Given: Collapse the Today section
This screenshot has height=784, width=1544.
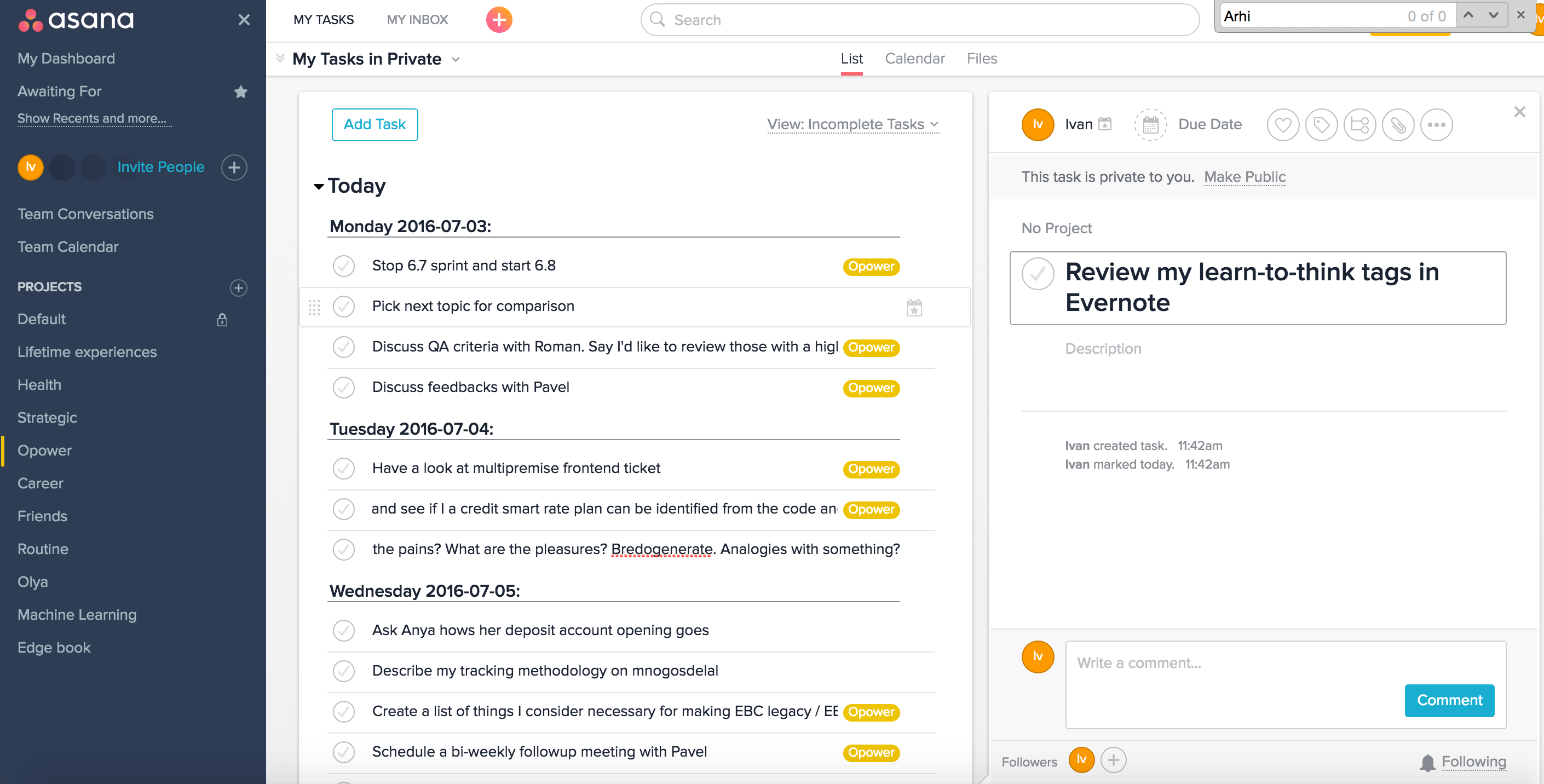Looking at the screenshot, I should (319, 186).
